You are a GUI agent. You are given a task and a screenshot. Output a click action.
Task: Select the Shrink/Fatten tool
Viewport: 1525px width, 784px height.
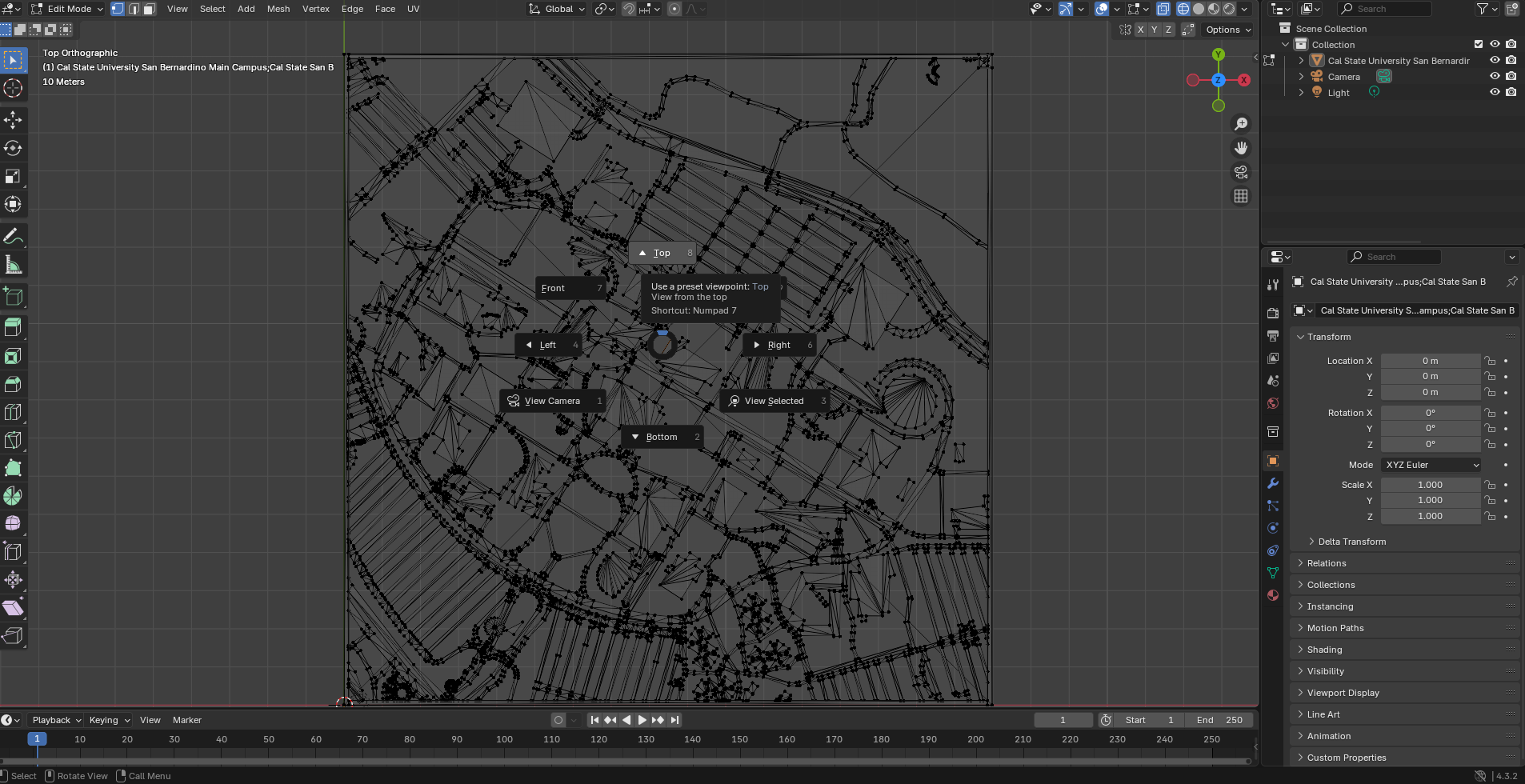[x=13, y=580]
